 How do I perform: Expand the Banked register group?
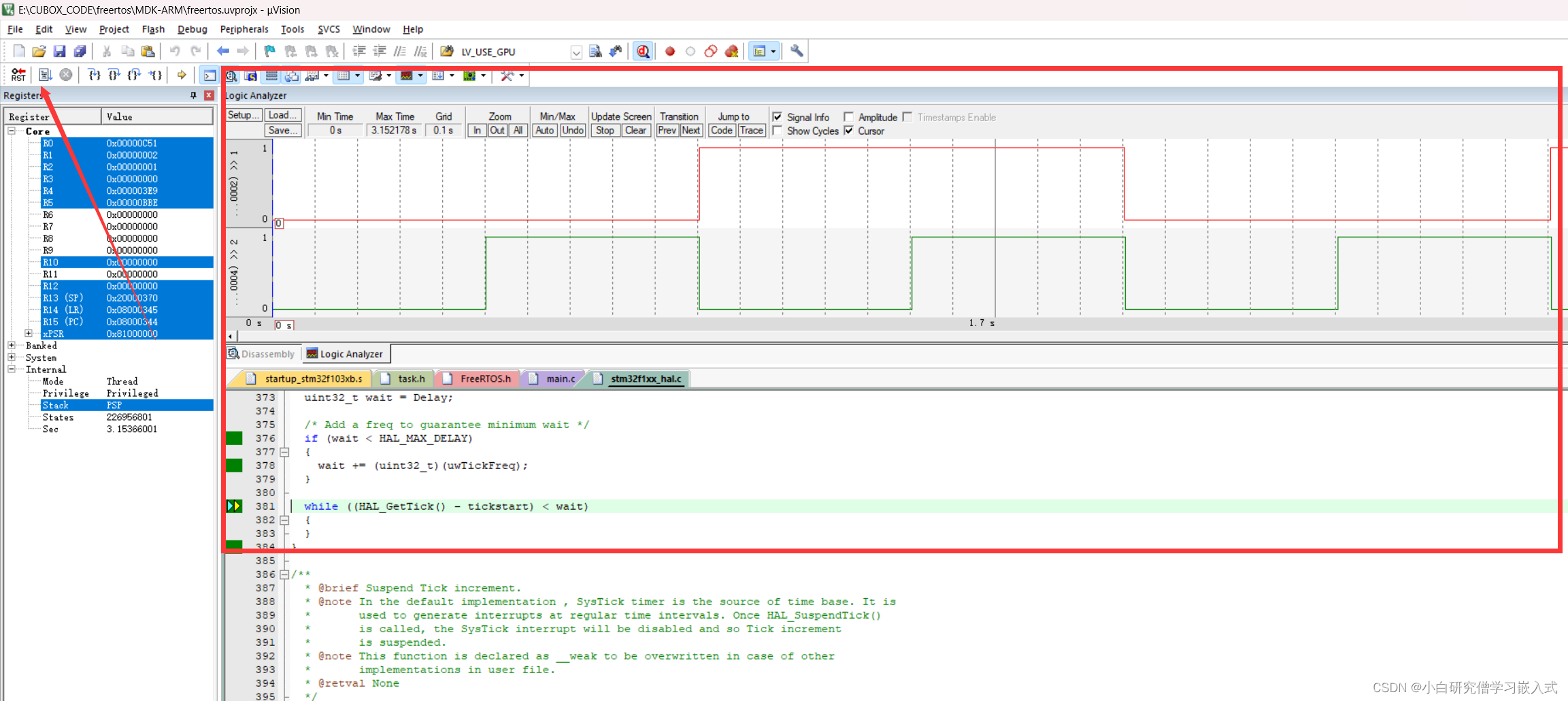[x=12, y=345]
